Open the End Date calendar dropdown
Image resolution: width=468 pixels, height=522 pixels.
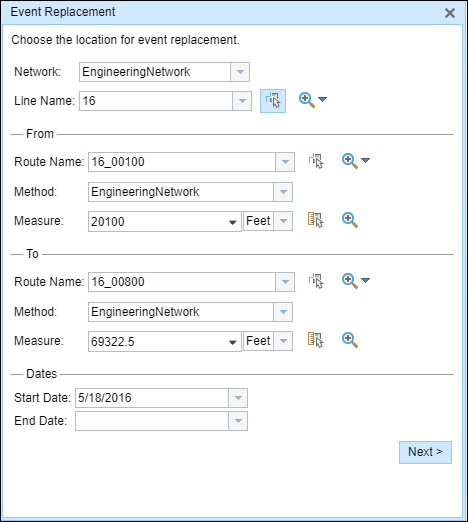pyautogui.click(x=238, y=421)
